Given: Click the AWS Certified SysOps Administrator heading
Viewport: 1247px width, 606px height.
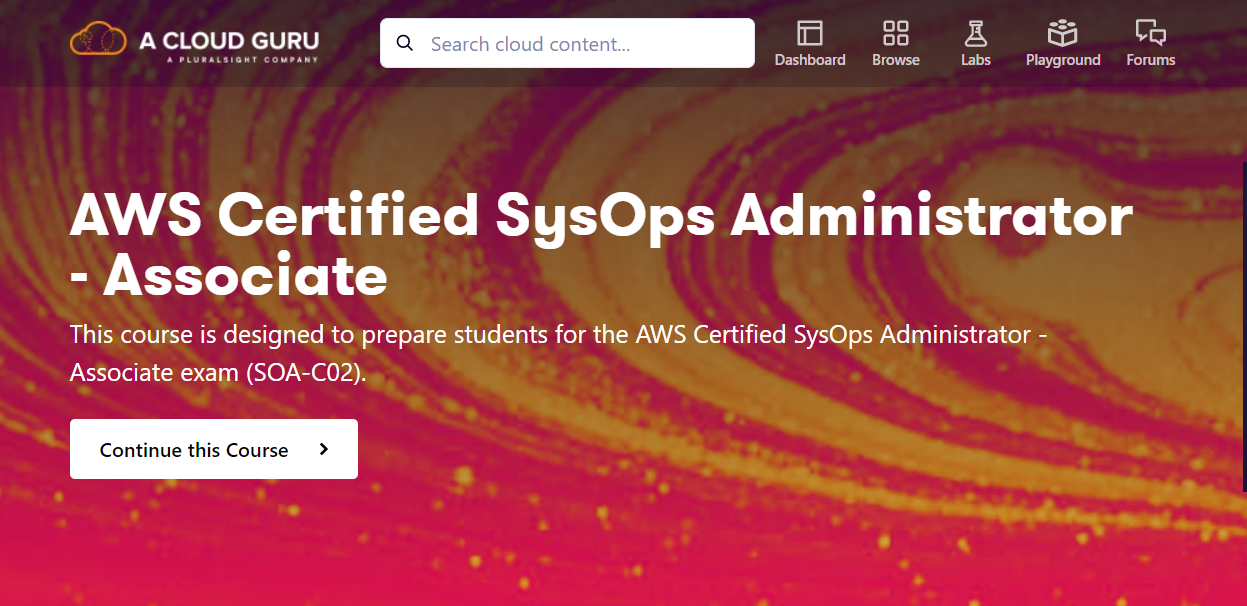Looking at the screenshot, I should click(601, 245).
